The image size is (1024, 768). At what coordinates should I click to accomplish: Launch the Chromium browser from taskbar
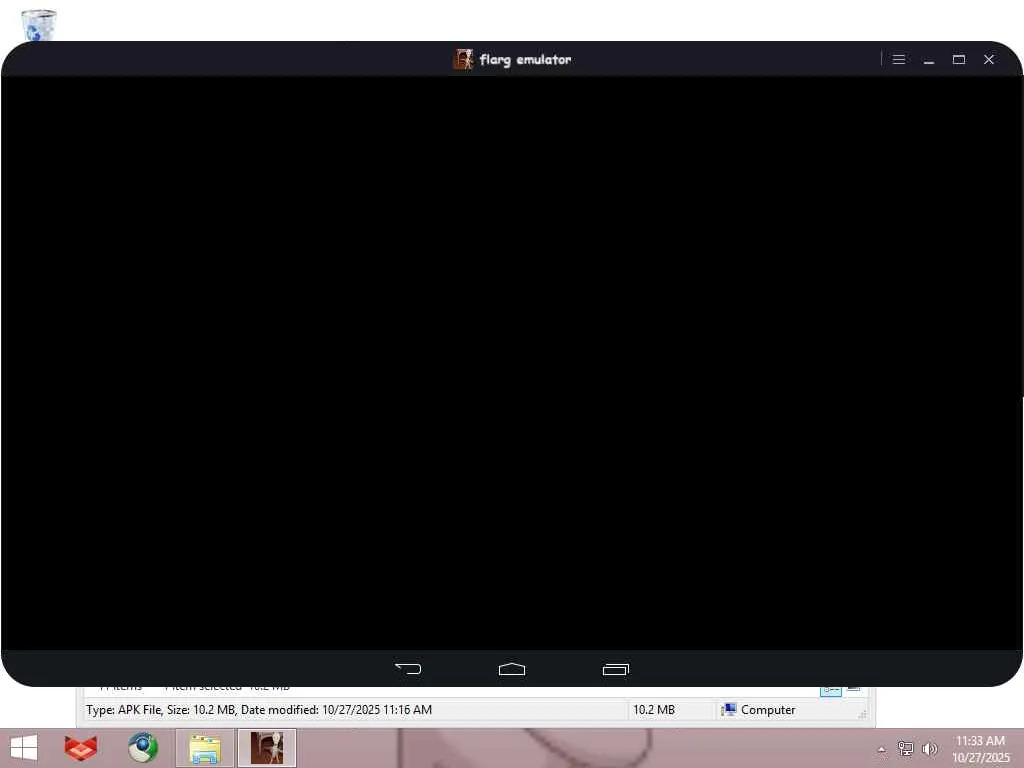click(x=143, y=748)
